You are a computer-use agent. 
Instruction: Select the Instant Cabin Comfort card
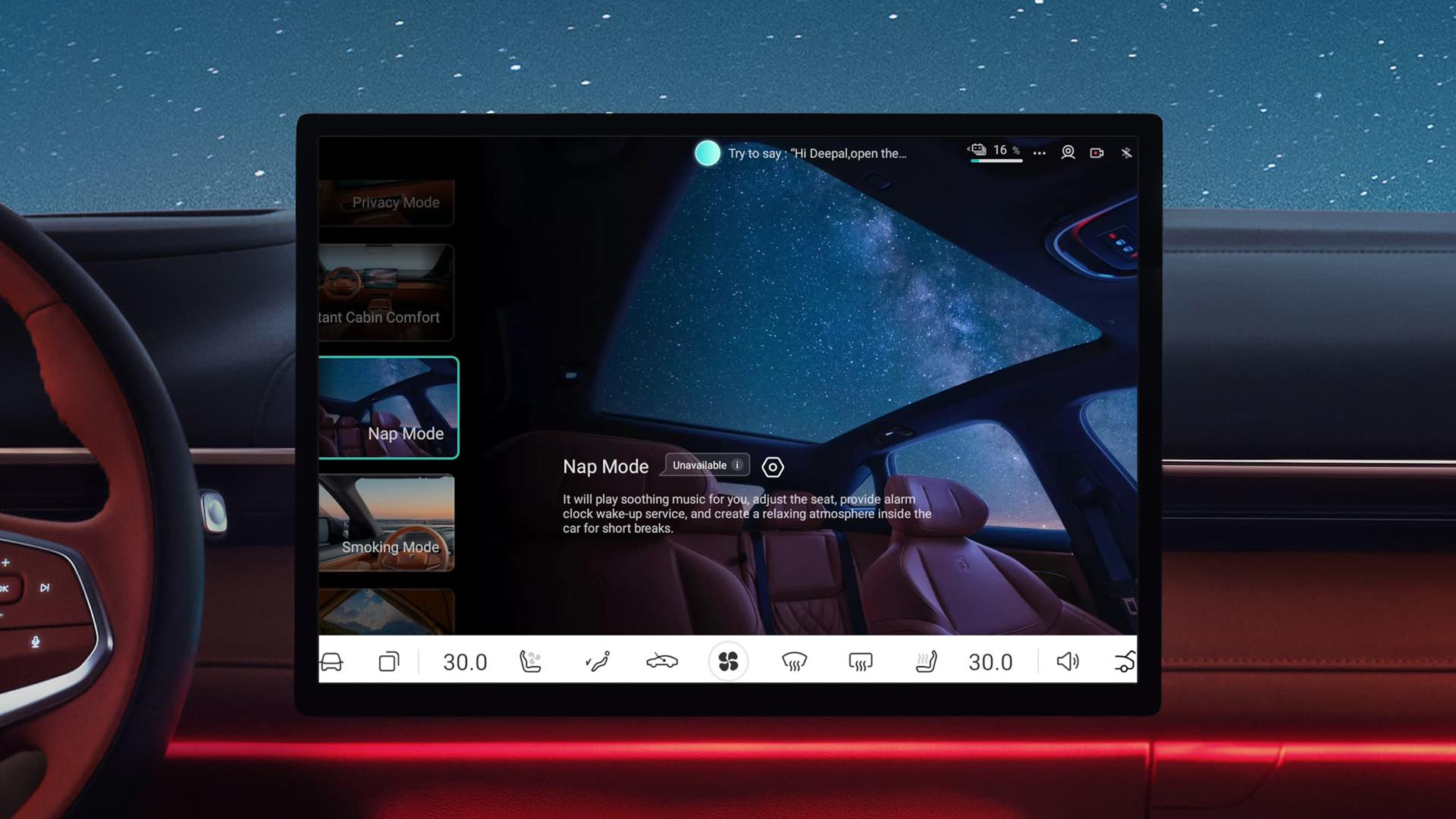click(x=387, y=293)
